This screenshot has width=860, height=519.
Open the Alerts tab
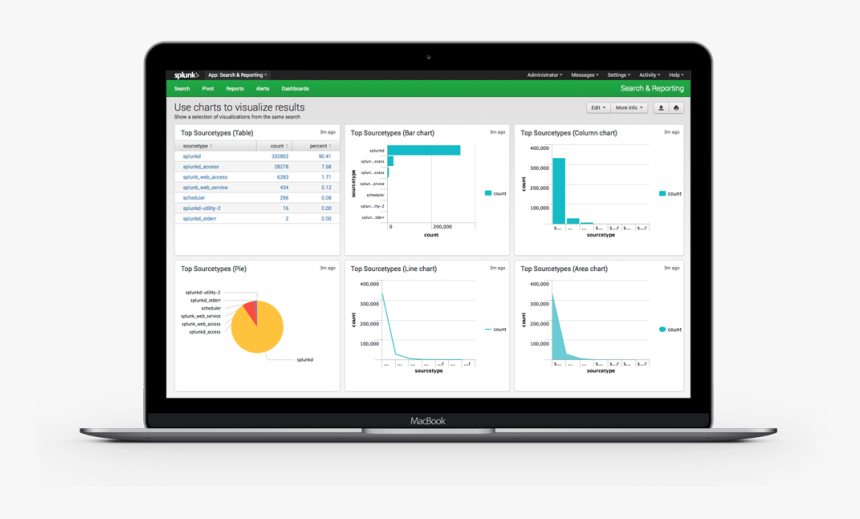point(263,89)
